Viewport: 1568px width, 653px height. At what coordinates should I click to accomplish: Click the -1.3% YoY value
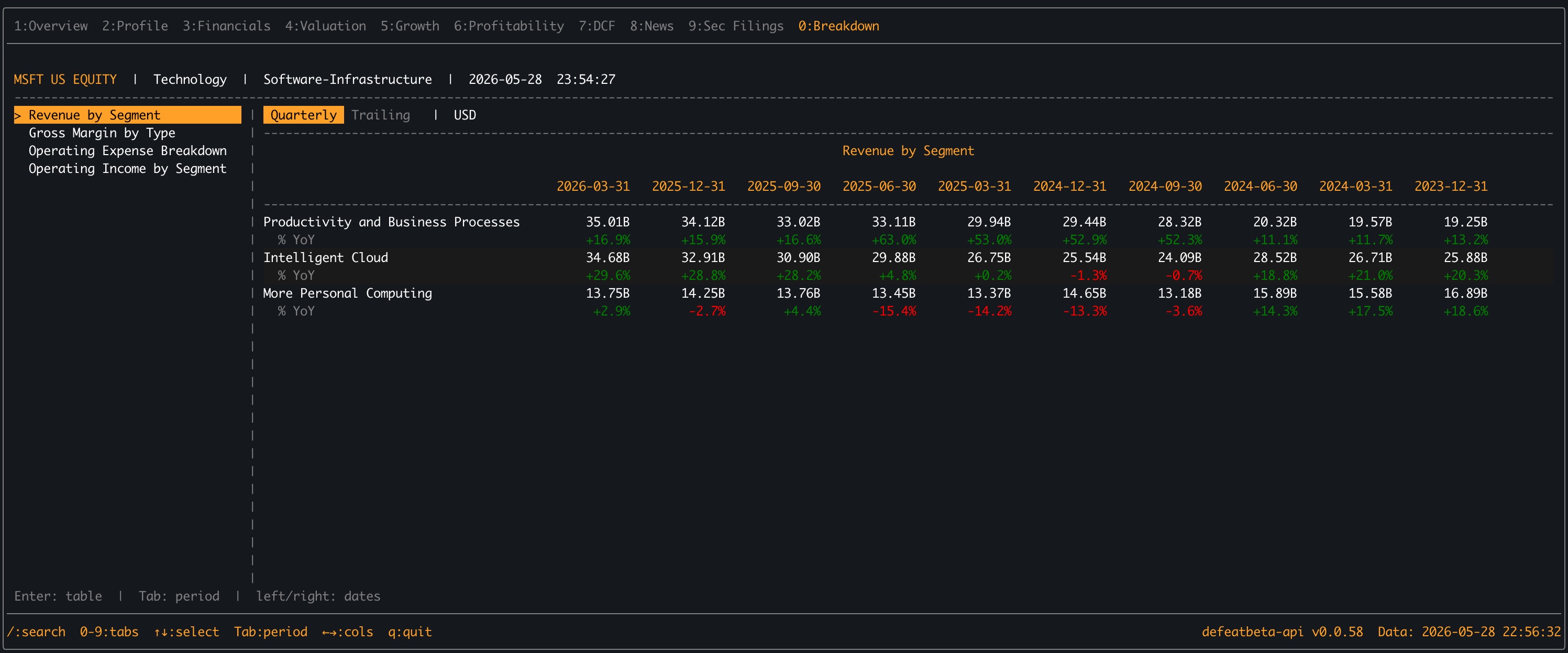tap(1088, 276)
